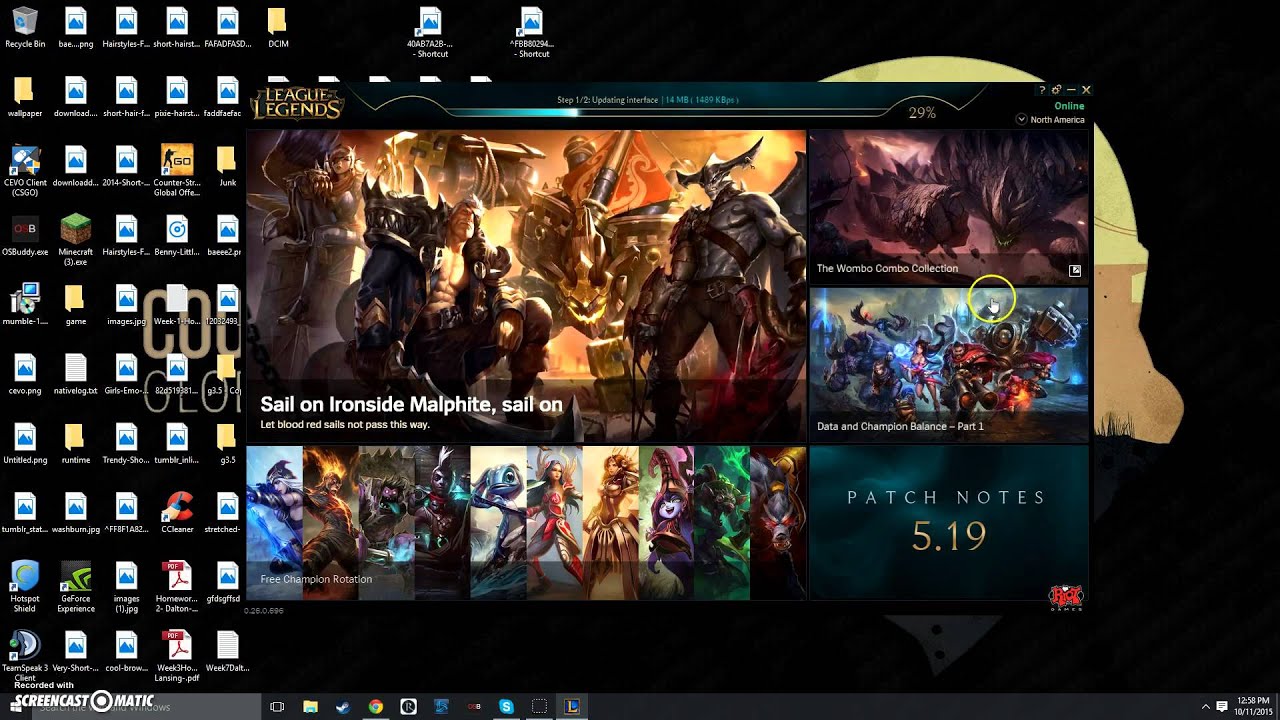1280x720 pixels.
Task: Select the 40AB7A2B shortcut icon
Action: tap(429, 33)
